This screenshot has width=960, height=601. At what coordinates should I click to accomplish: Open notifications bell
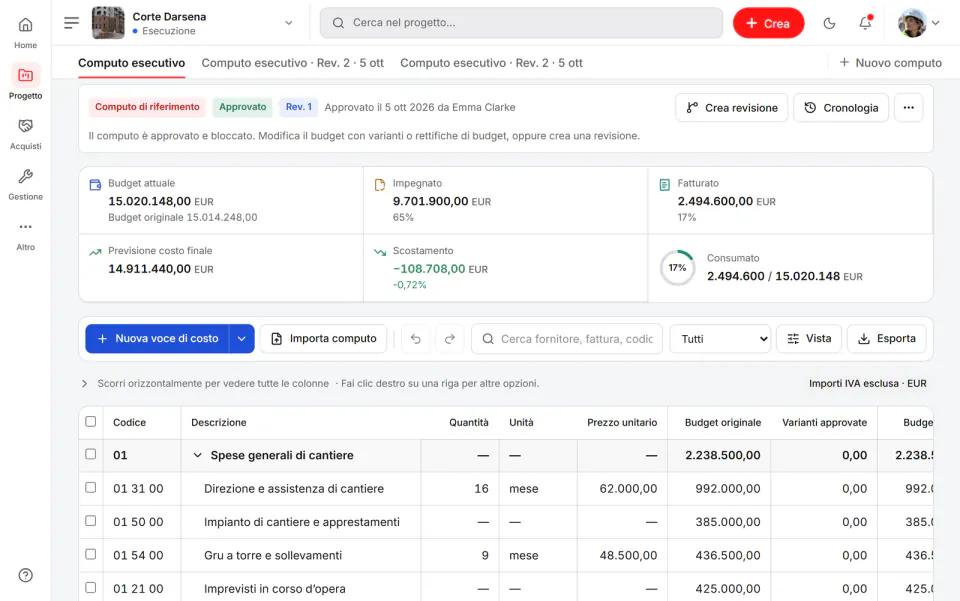tap(865, 23)
